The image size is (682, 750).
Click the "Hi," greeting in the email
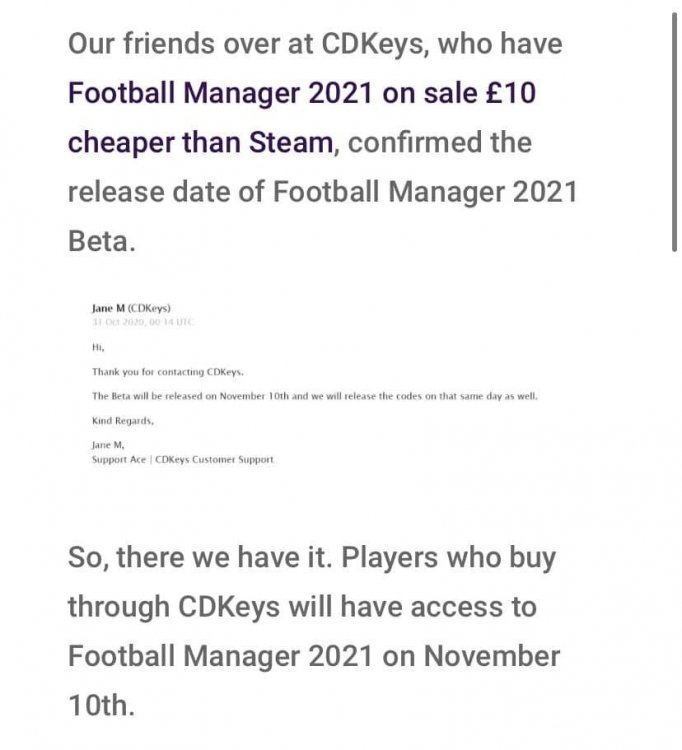pyautogui.click(x=98, y=348)
